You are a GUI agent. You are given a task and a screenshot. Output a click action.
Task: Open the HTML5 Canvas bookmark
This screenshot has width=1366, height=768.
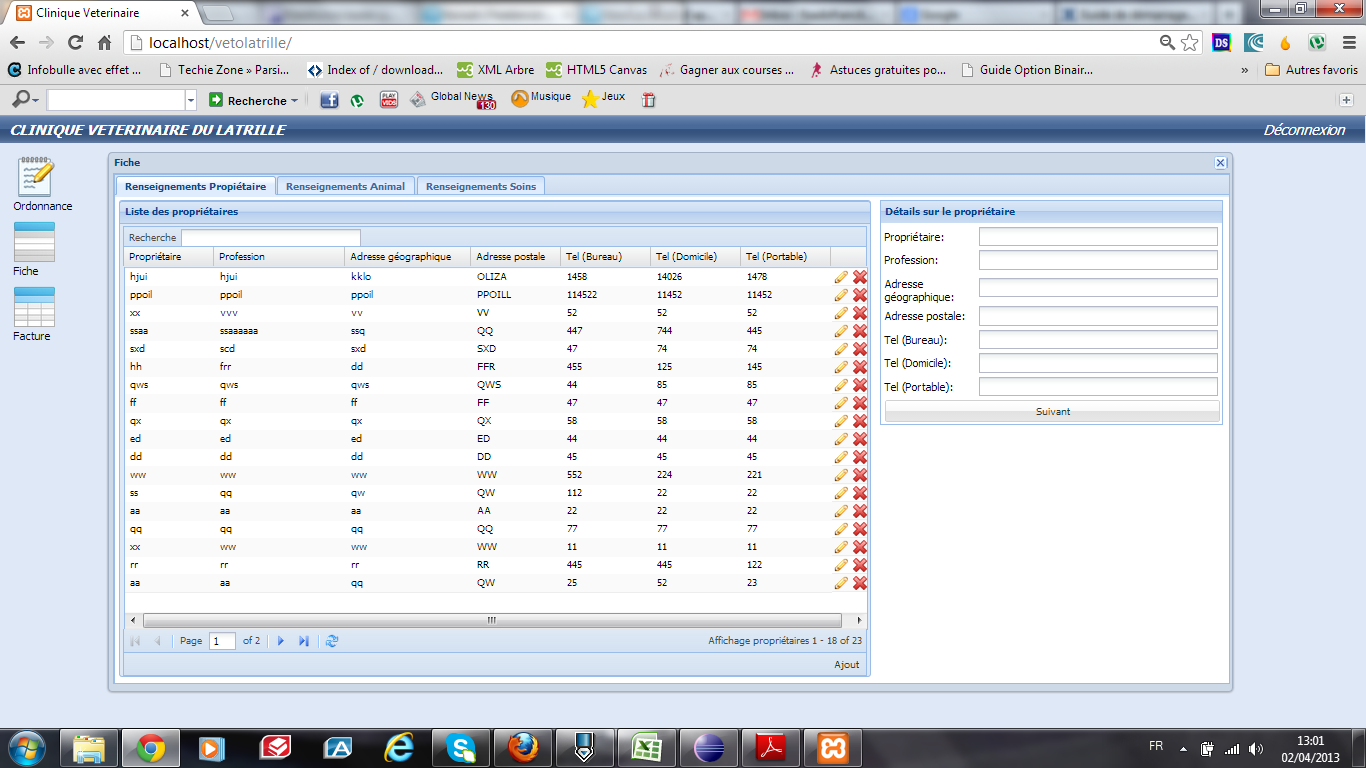point(596,70)
